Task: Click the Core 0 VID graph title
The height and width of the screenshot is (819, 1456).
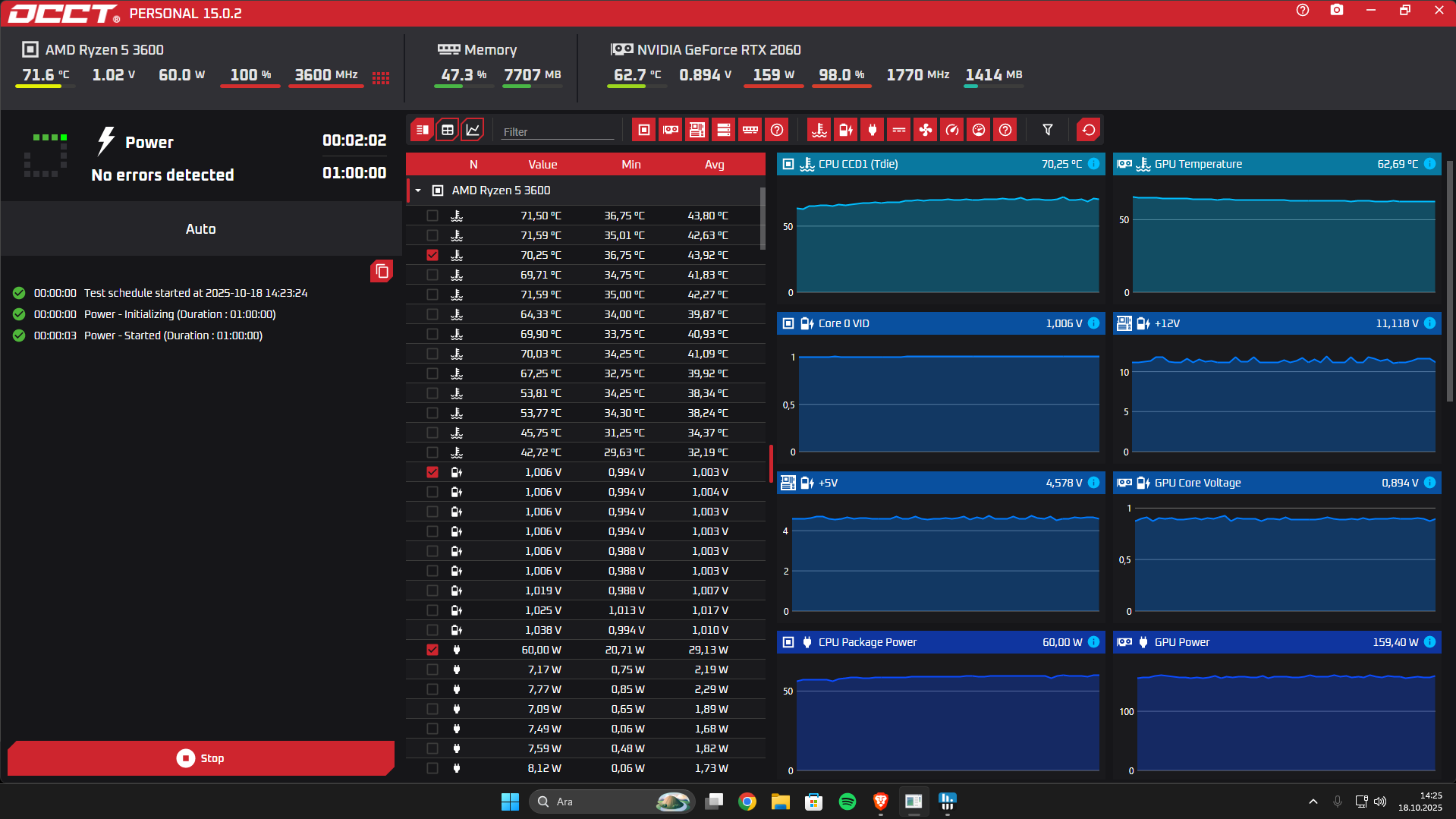Action: [844, 323]
